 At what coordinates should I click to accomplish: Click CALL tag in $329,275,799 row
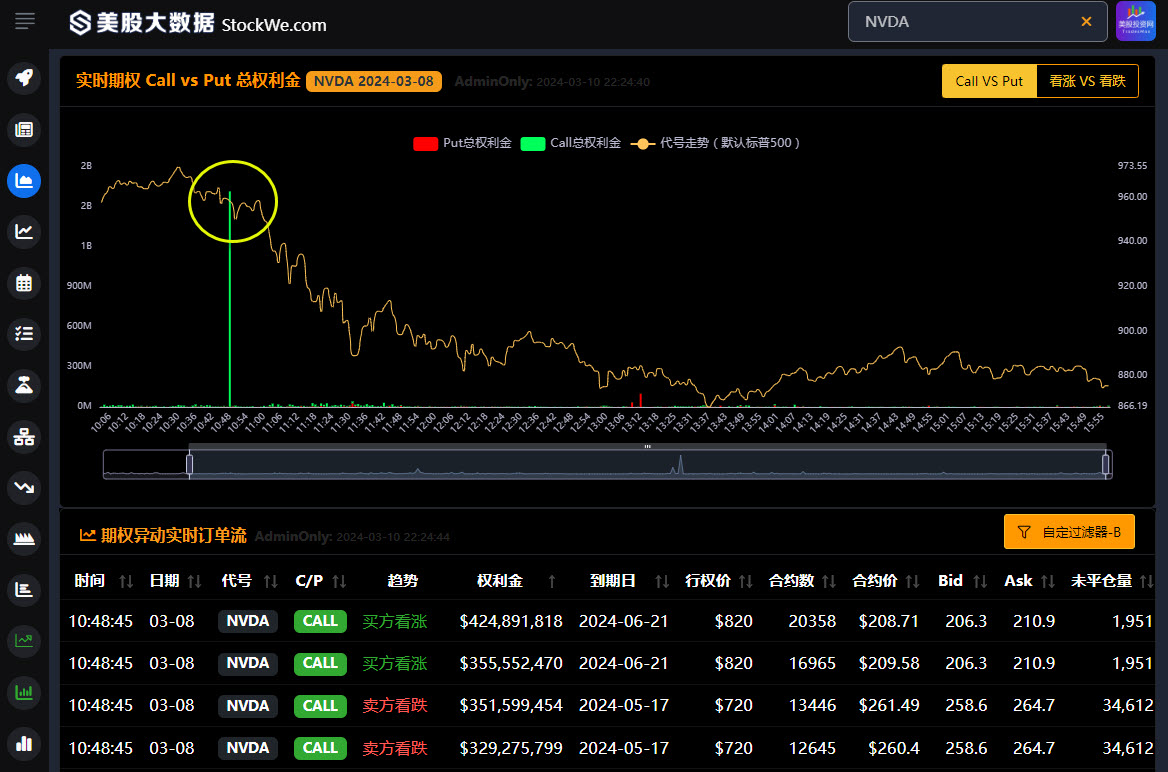pyautogui.click(x=320, y=748)
